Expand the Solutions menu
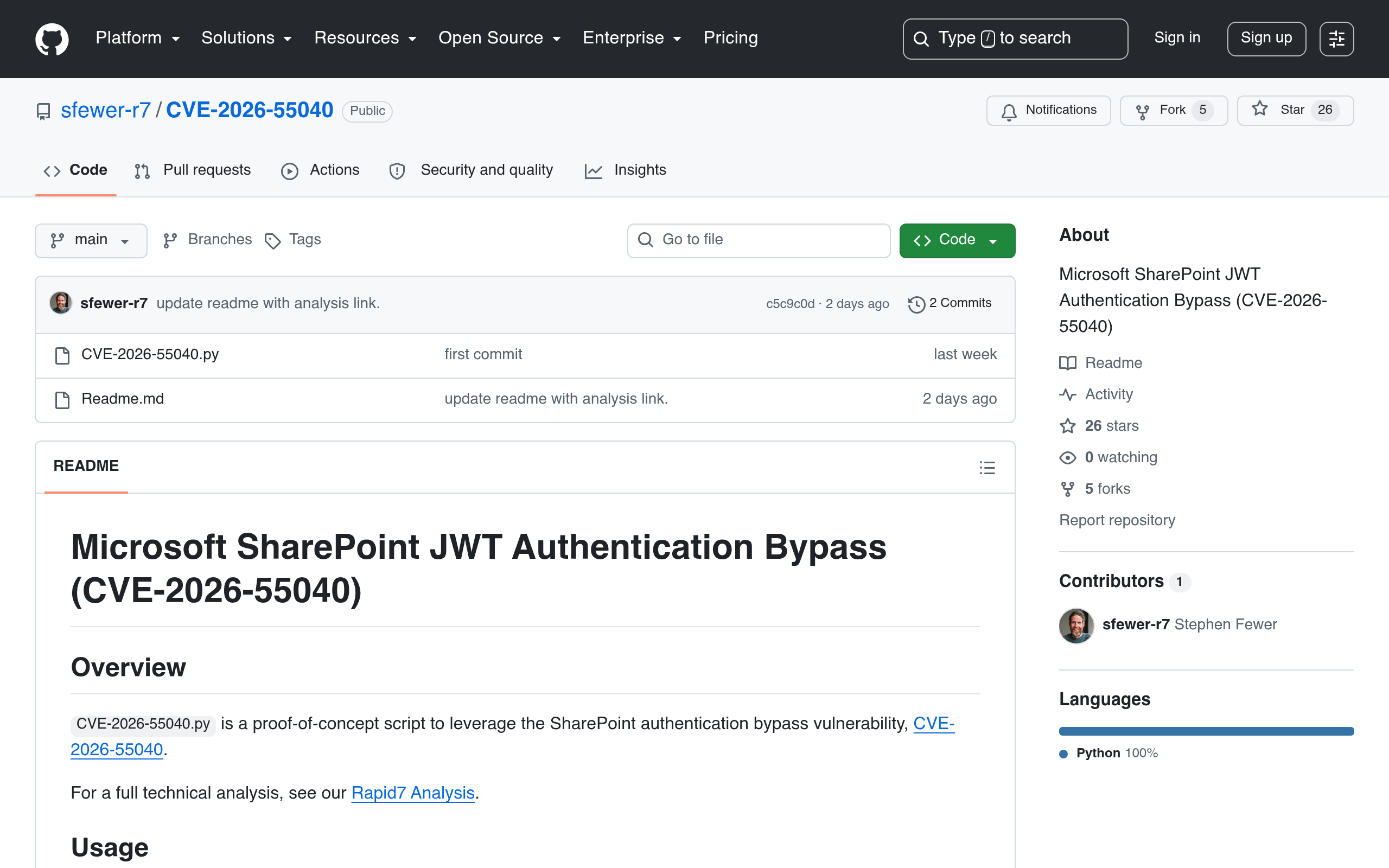 pos(247,38)
